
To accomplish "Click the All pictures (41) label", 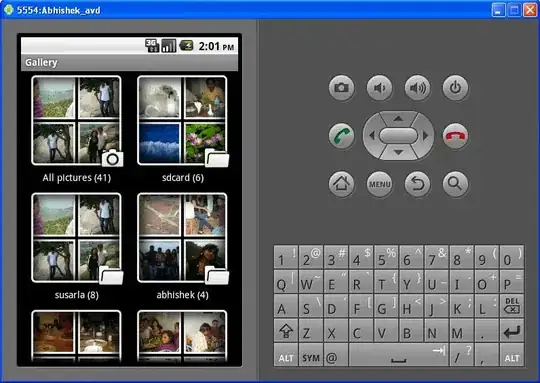I will coord(76,178).
